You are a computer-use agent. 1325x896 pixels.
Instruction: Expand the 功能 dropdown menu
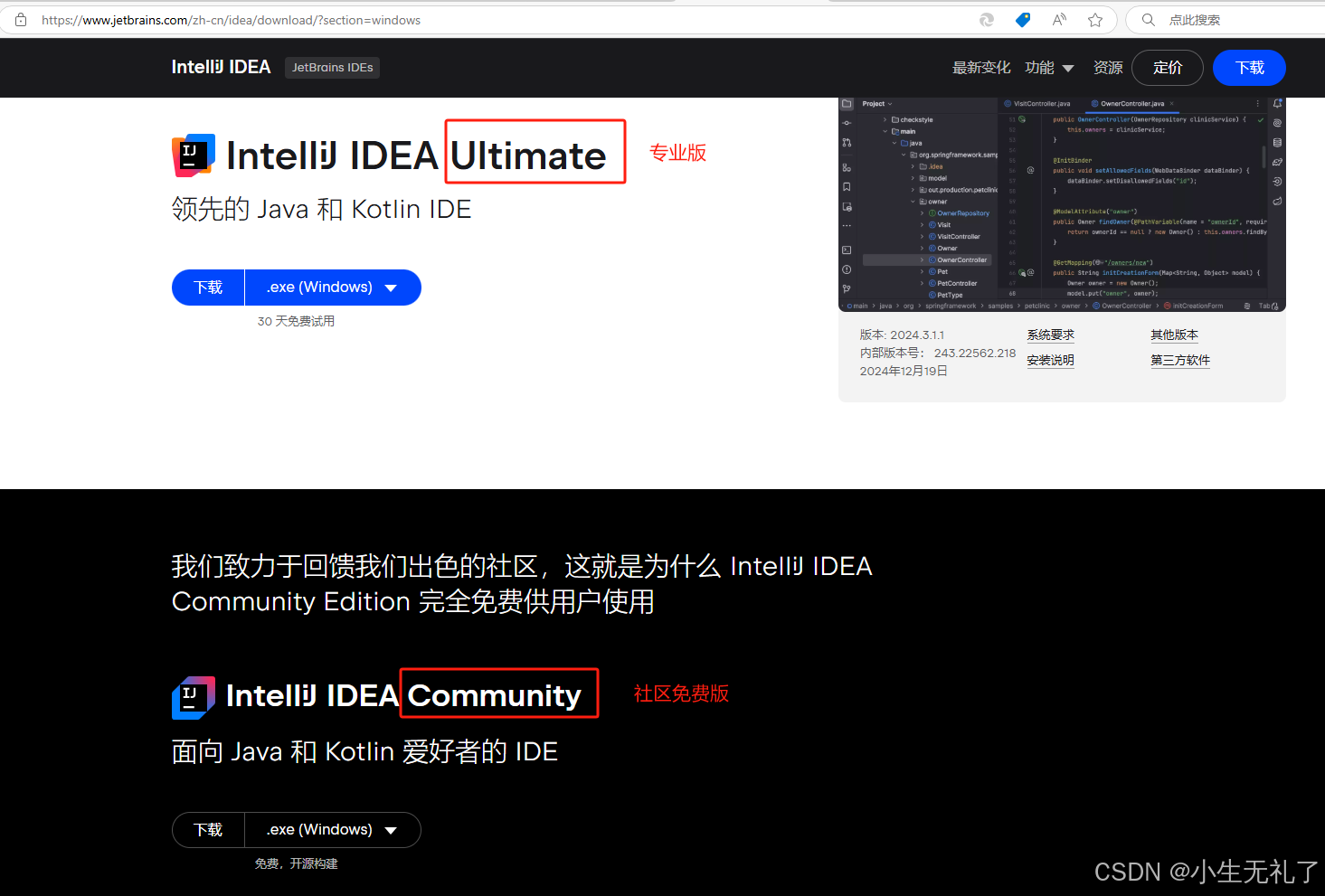(1049, 68)
